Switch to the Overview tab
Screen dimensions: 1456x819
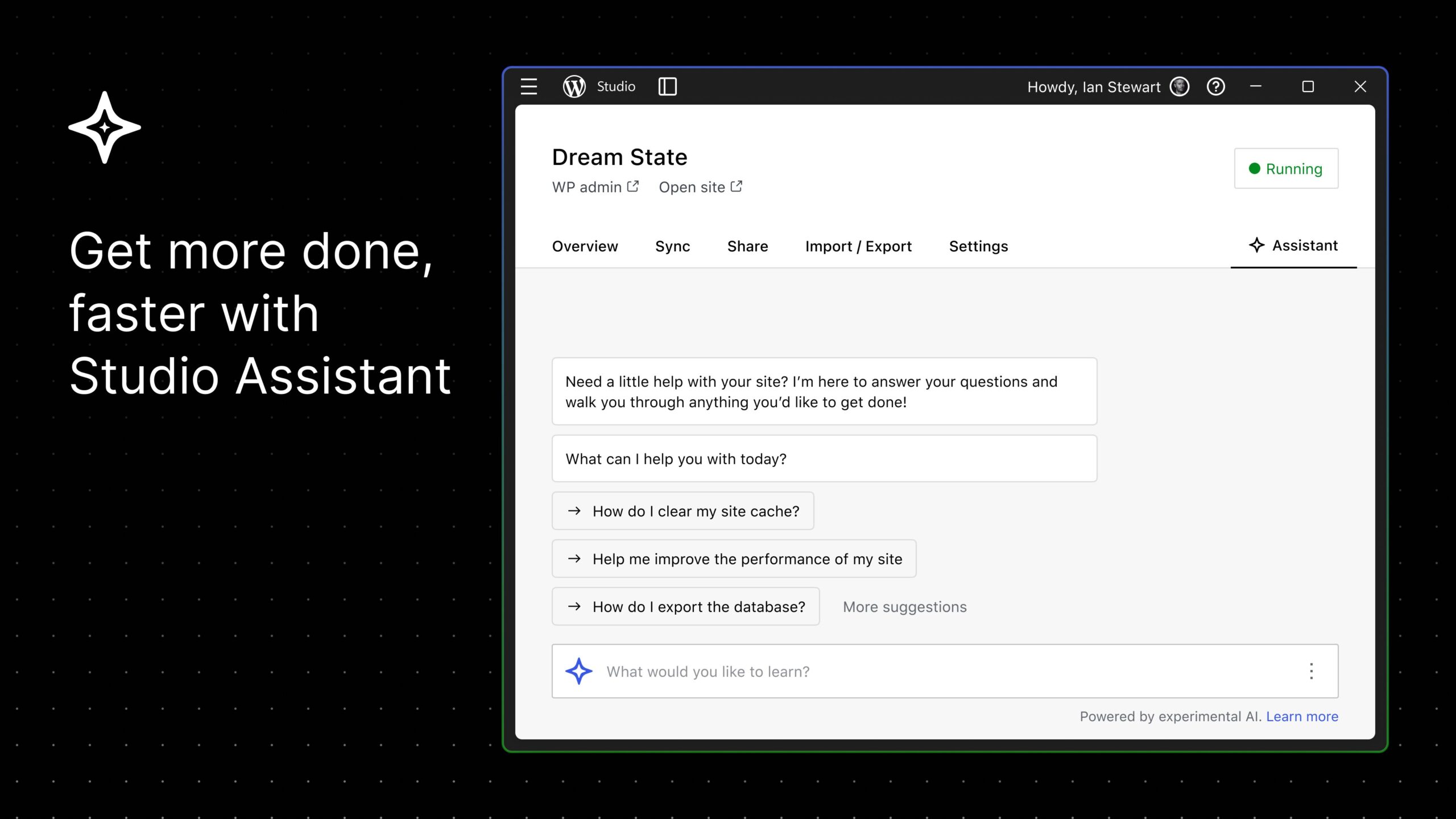click(585, 246)
